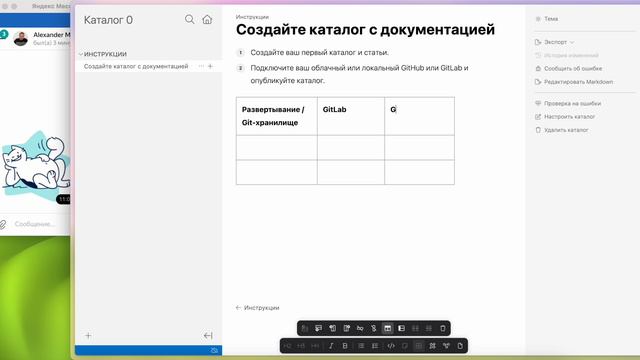
Task: Insert bullet list from editor toolbar
Action: [x=361, y=346]
